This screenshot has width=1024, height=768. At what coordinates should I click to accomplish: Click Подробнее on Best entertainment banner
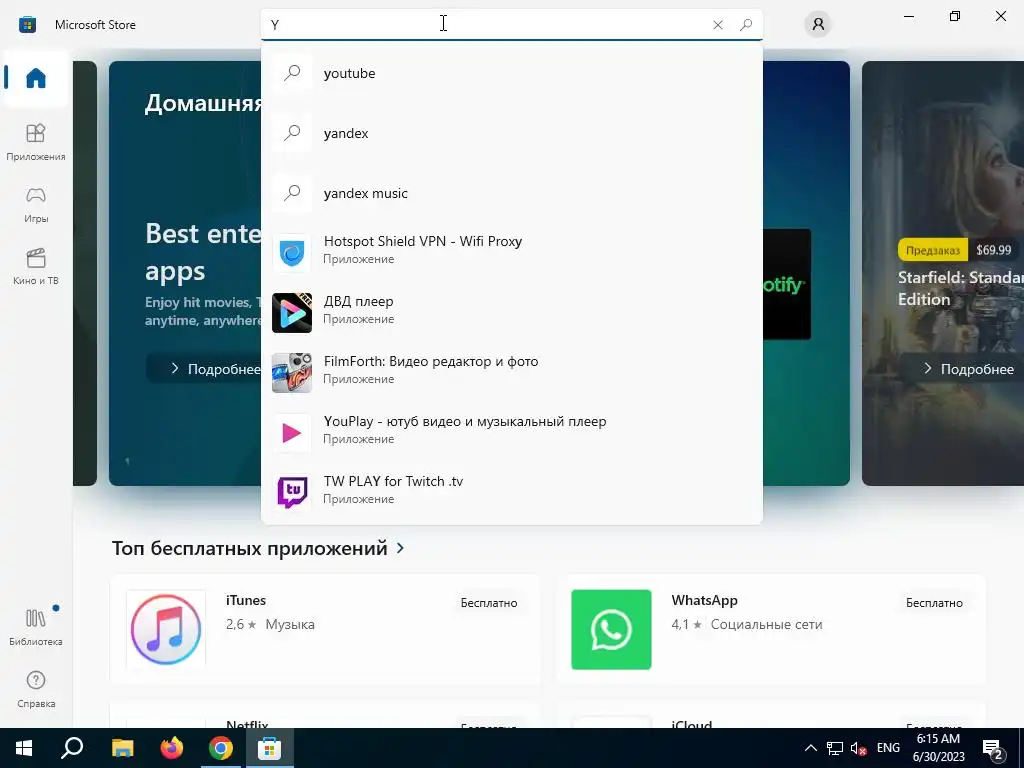pyautogui.click(x=204, y=369)
